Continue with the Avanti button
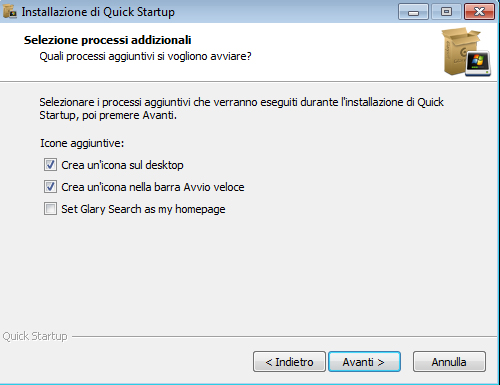500x385 pixels. click(x=364, y=362)
